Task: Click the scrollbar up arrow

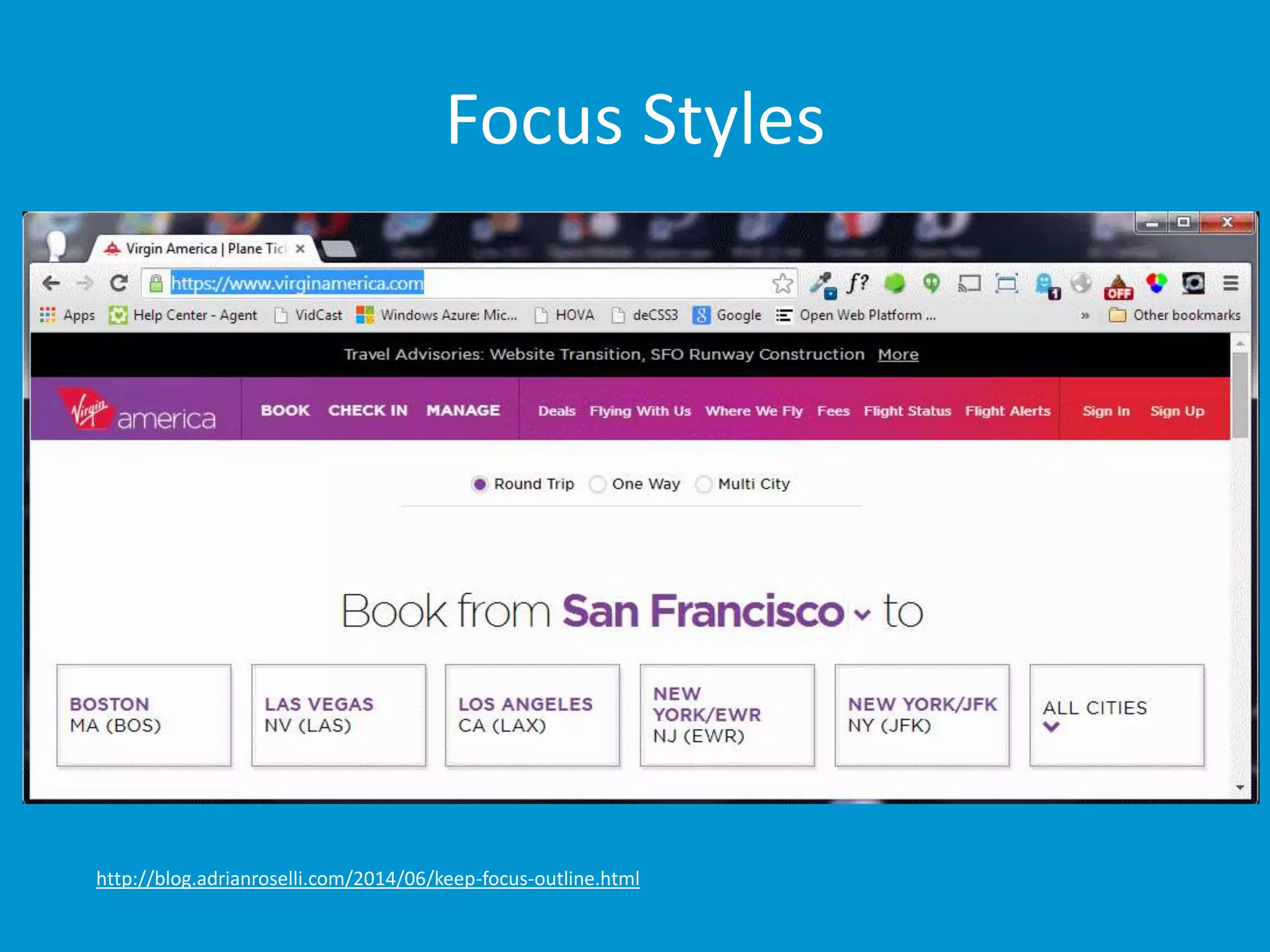Action: tap(1240, 343)
